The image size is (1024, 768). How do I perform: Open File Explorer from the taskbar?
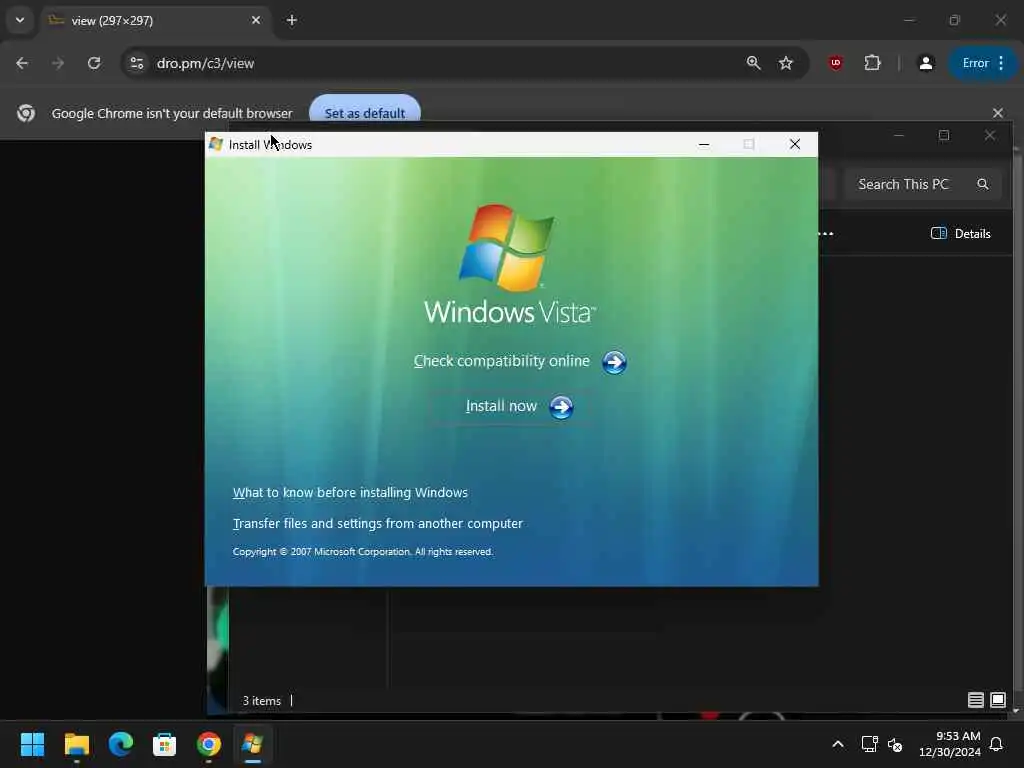[76, 744]
